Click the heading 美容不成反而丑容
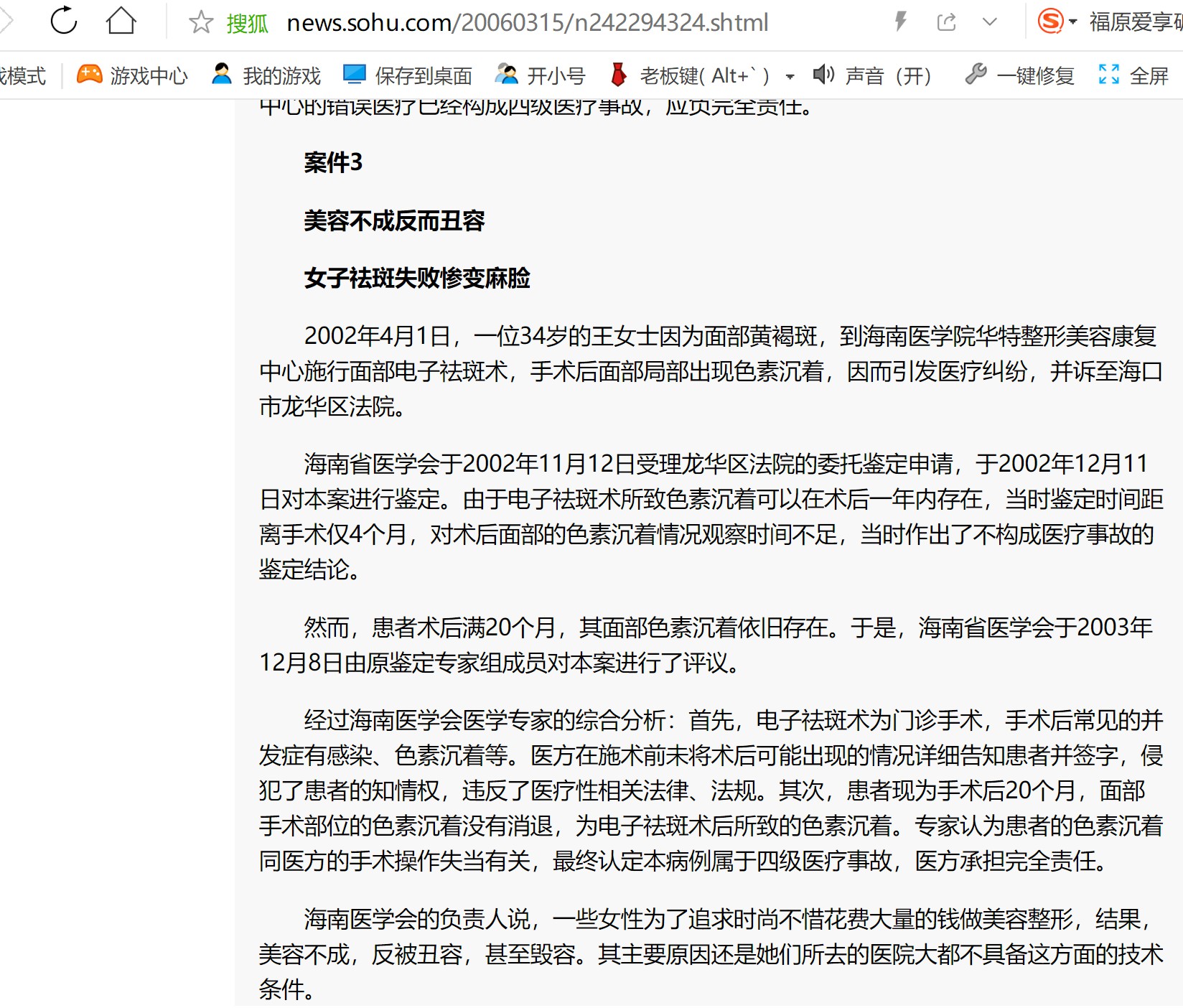Screen dimensions: 1183x1008 pos(394,220)
